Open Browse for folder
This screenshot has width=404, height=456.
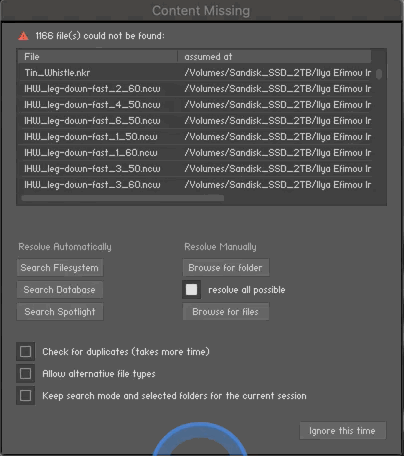[226, 268]
